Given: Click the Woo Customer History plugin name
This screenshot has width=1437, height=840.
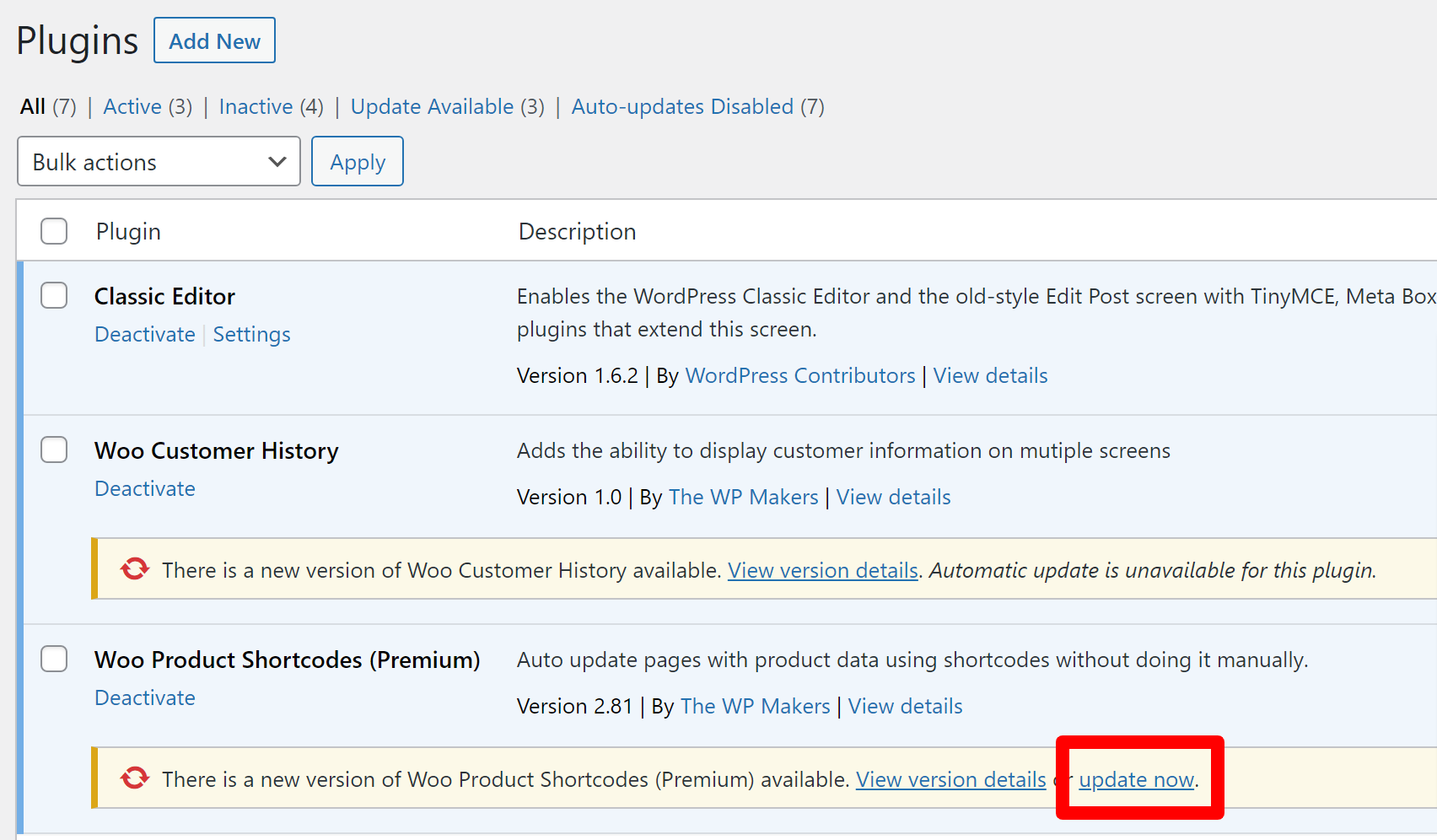Looking at the screenshot, I should (217, 450).
